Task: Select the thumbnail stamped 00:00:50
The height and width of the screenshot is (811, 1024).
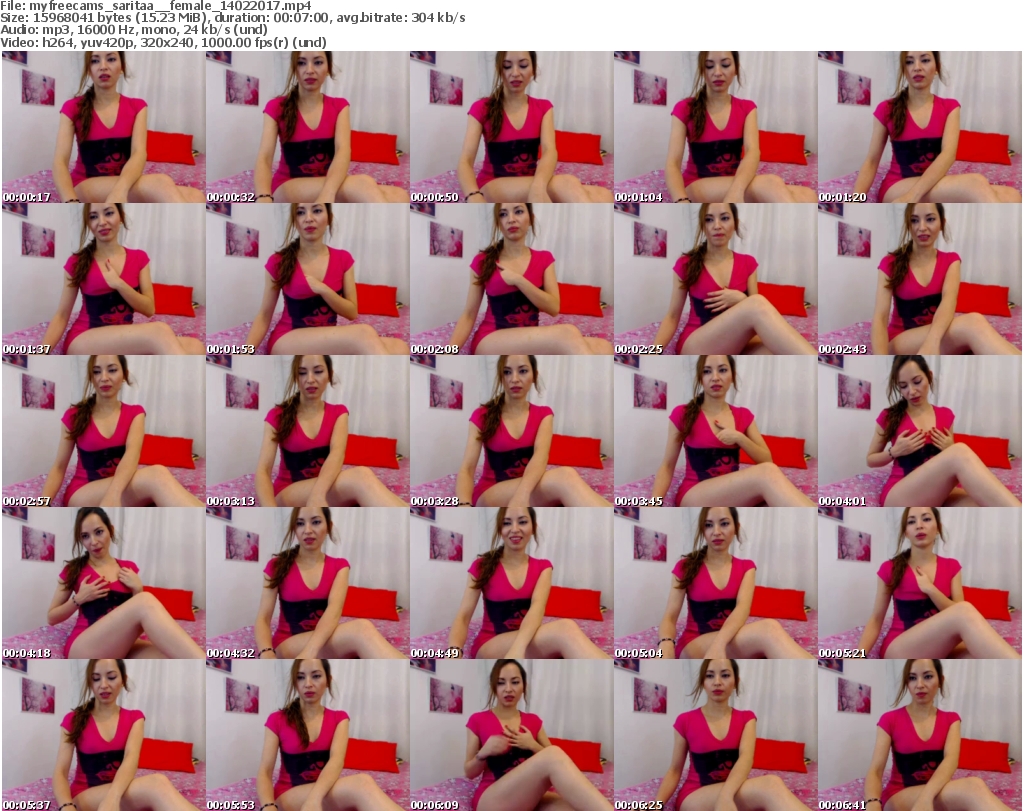Action: pos(511,127)
